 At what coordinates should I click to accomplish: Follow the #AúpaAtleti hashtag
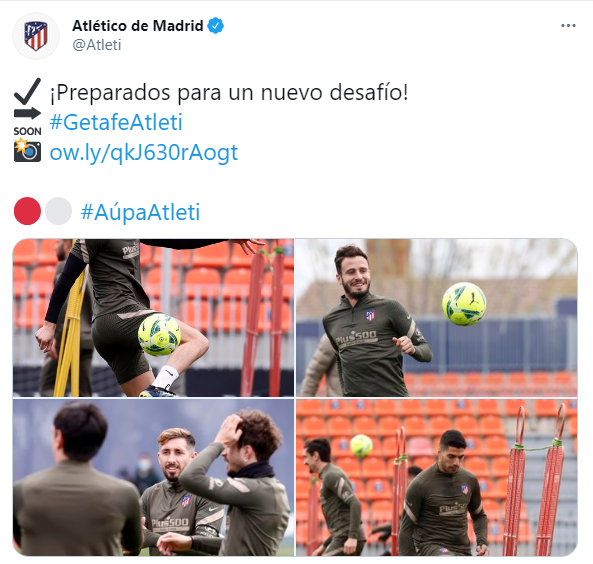[140, 212]
